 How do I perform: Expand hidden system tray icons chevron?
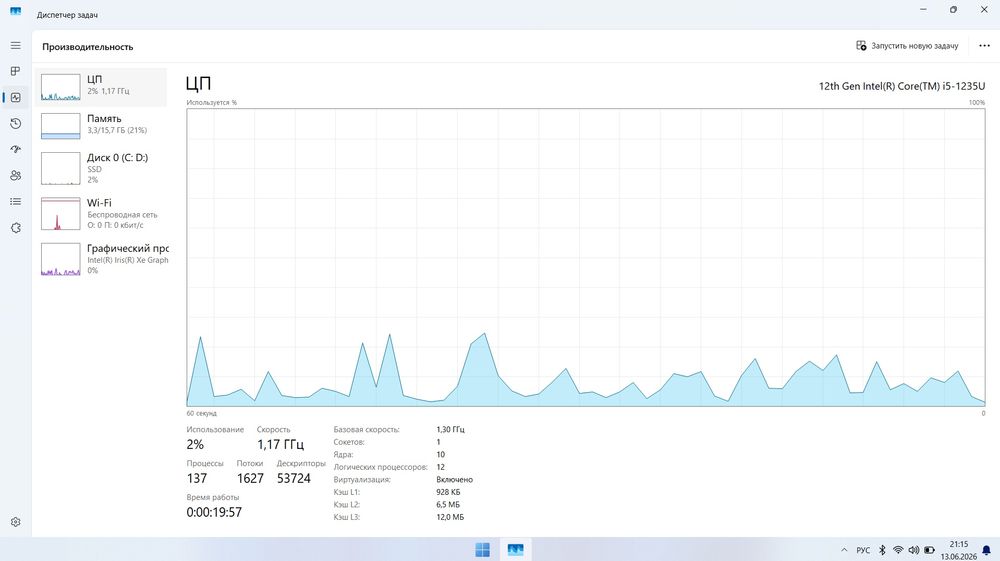844,550
